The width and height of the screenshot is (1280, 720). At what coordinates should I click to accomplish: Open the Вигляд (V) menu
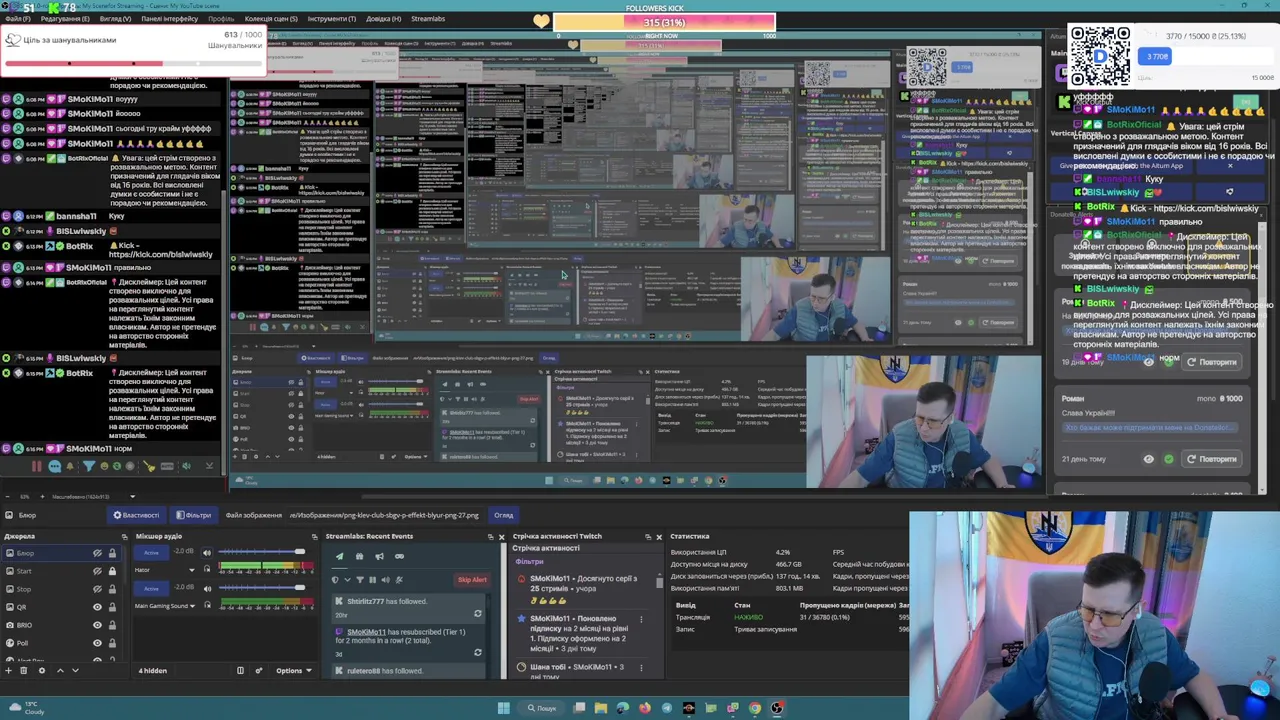pos(115,18)
